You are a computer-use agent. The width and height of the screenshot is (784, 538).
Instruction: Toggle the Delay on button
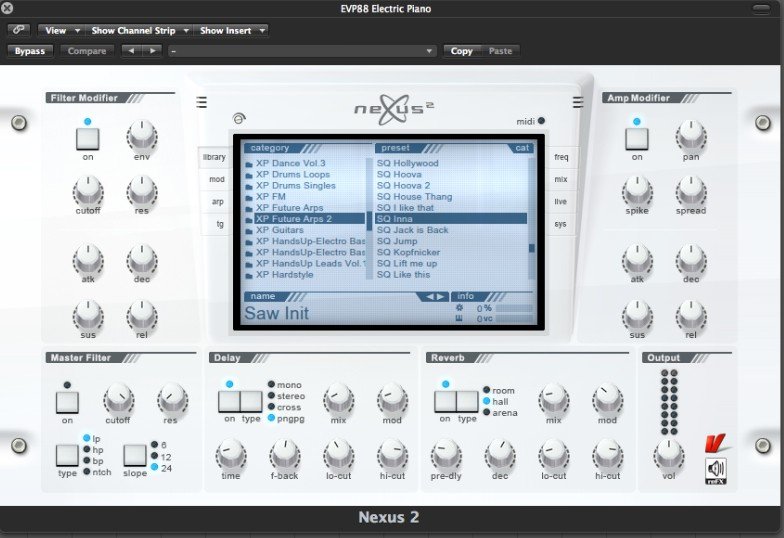(x=229, y=402)
